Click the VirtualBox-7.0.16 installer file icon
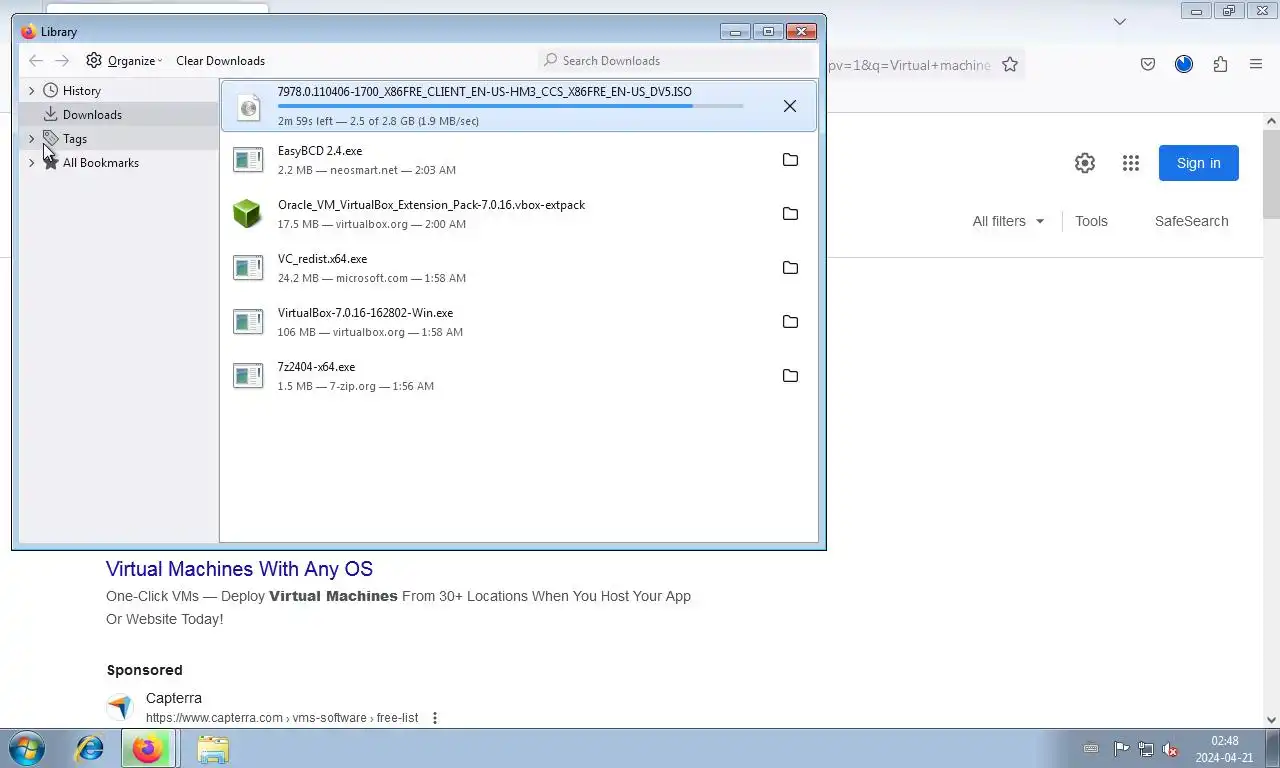This screenshot has width=1280, height=768. pos(248,322)
